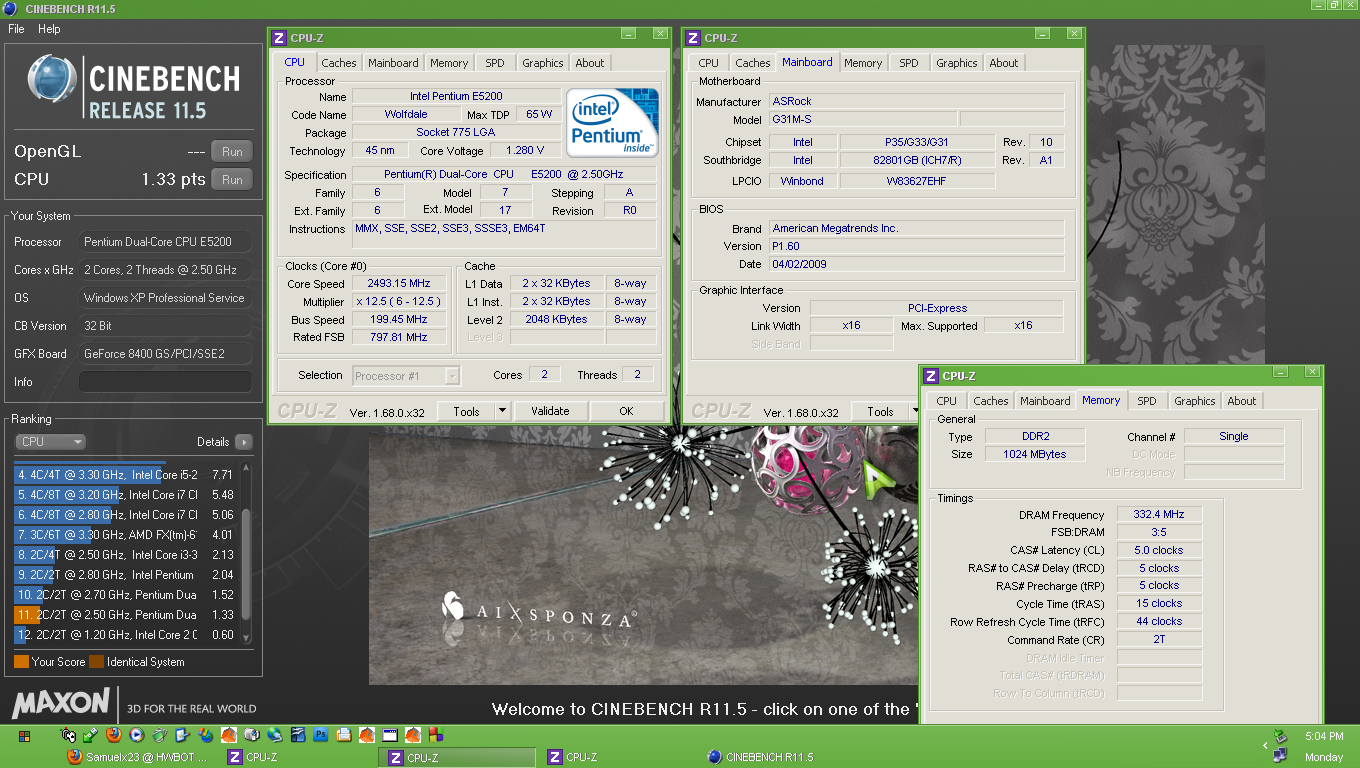Click Validate in CPU-Z CPU window
Viewport: 1360px width, 768px height.
[x=550, y=411]
